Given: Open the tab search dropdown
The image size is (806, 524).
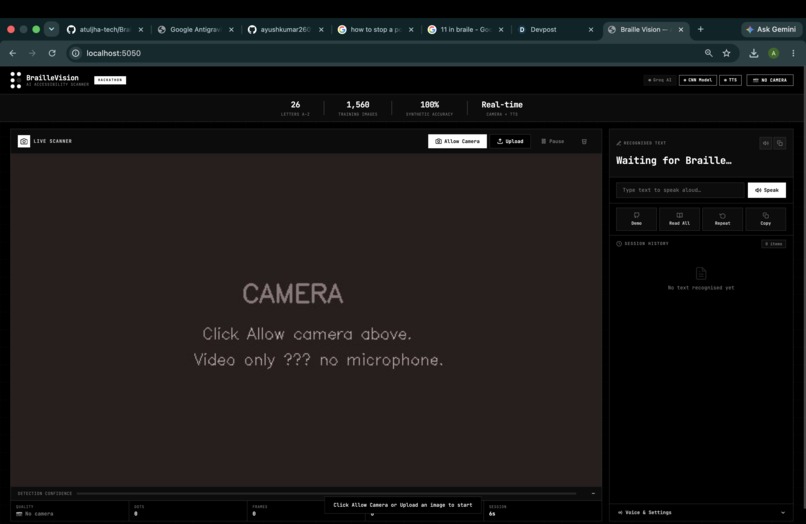Looking at the screenshot, I should (x=51, y=29).
